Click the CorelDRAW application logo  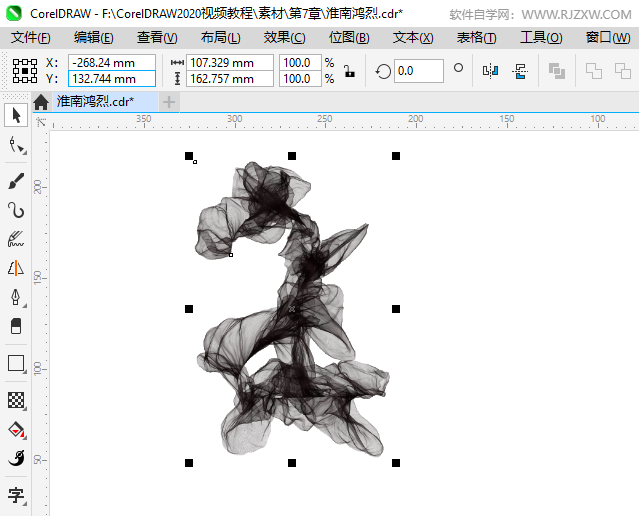[x=14, y=13]
